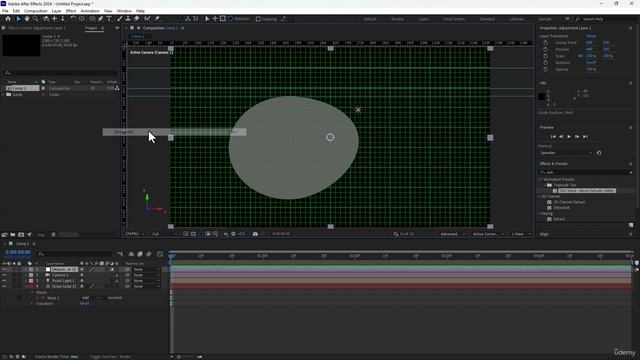Click the Info panel black color swatch

(x=542, y=97)
